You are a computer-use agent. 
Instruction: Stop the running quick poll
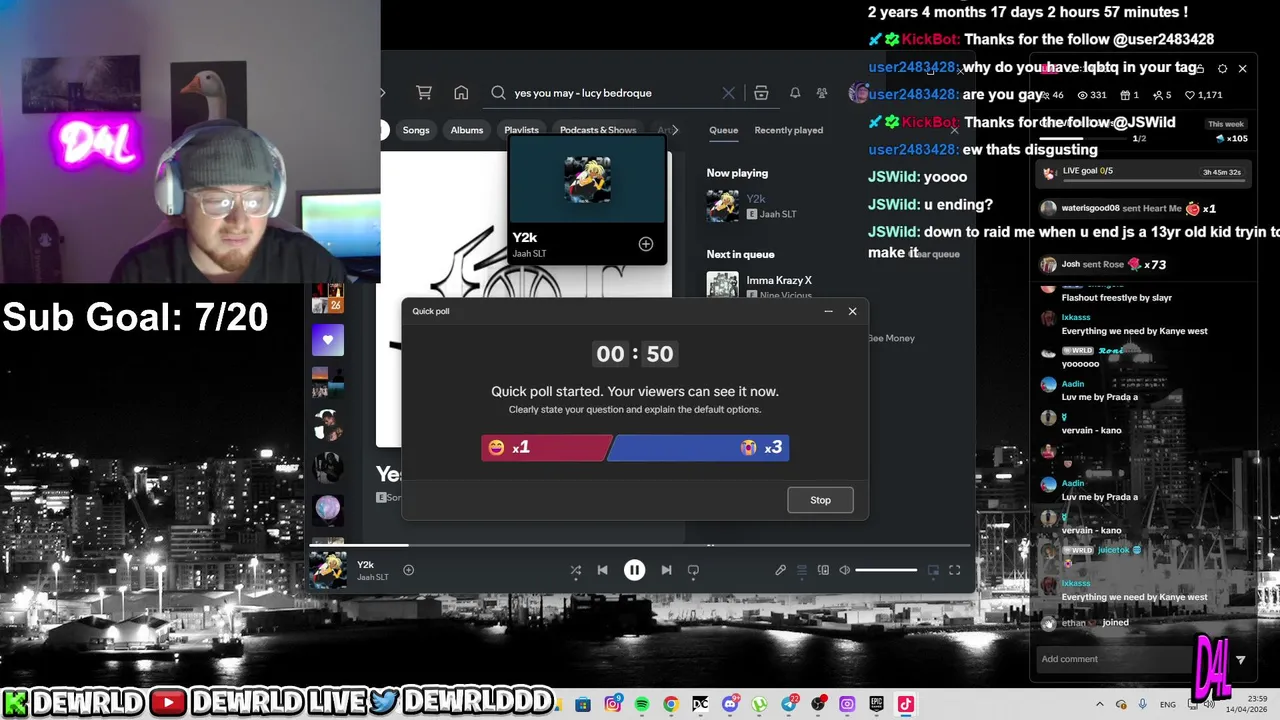click(x=820, y=500)
